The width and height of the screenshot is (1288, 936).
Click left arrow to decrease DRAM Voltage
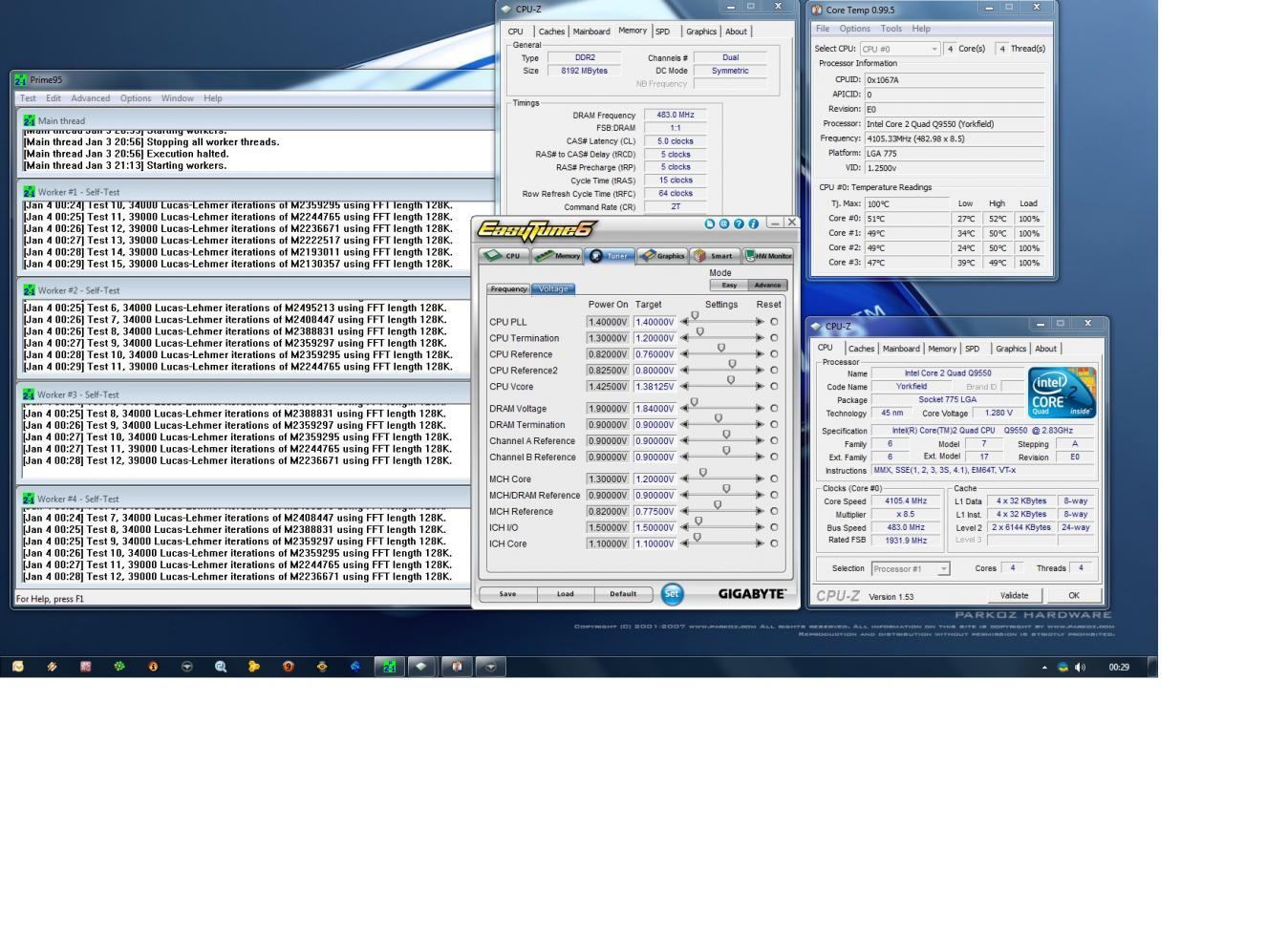tap(684, 409)
